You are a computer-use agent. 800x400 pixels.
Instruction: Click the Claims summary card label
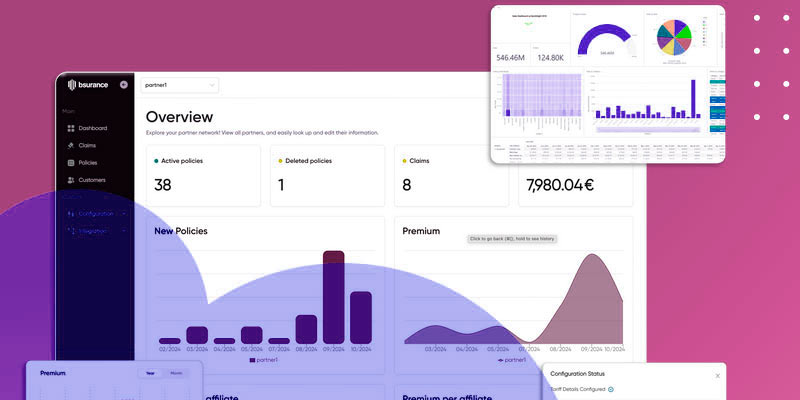coord(419,161)
